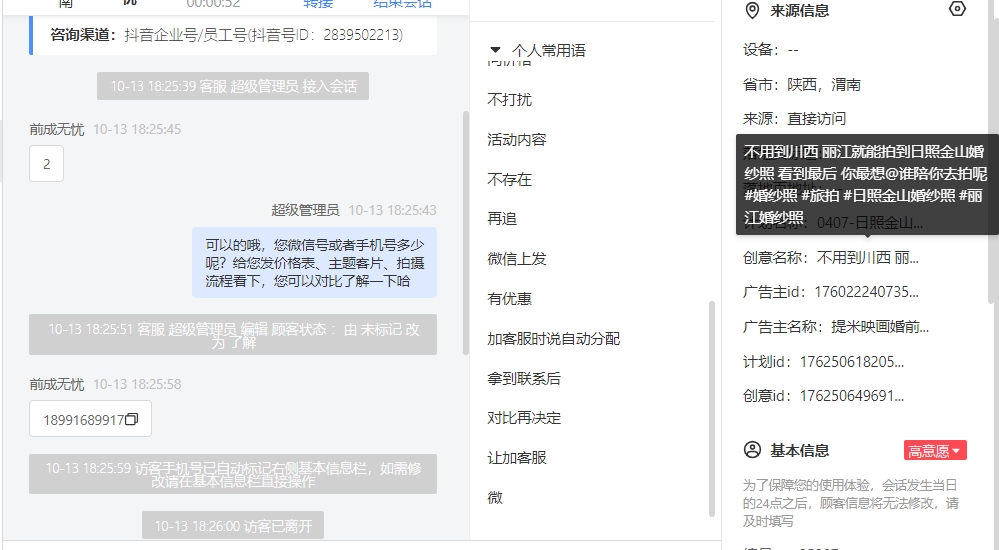Click the 顾客状态 edit notice at 18:25:51

(233, 335)
